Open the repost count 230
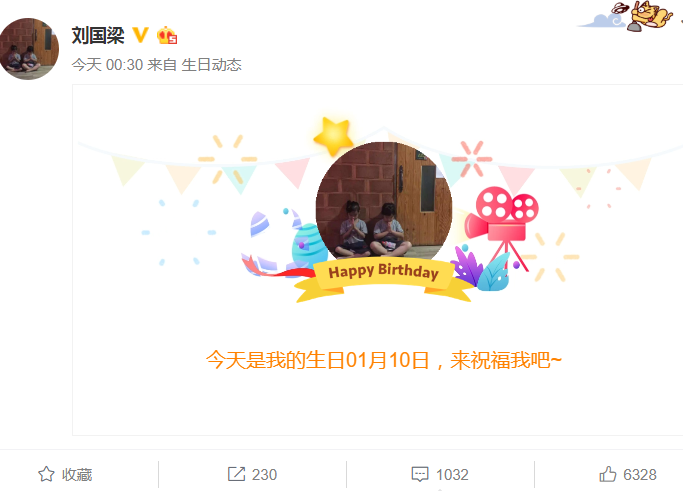 click(264, 474)
